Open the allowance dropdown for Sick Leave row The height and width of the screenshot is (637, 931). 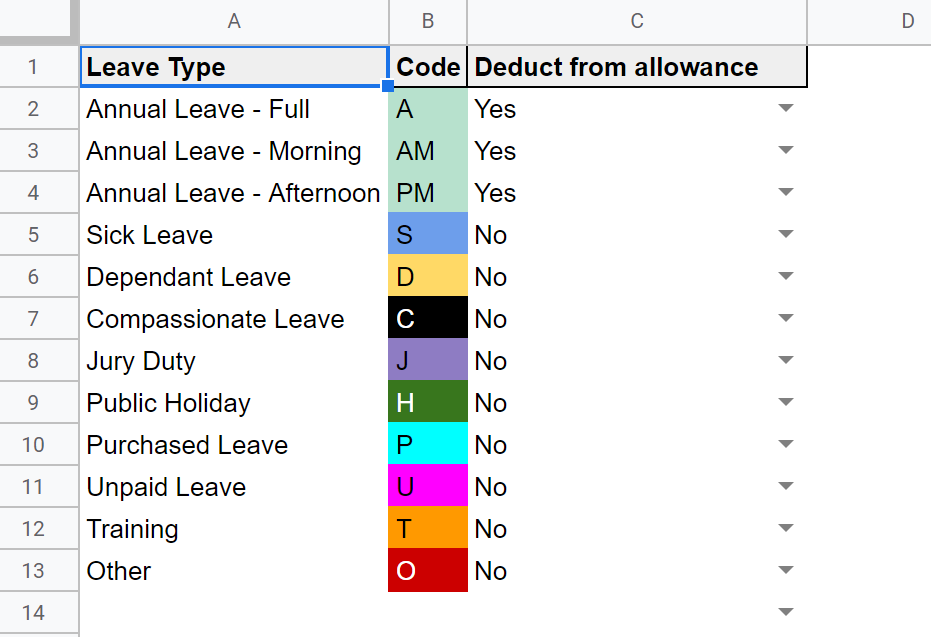[786, 235]
